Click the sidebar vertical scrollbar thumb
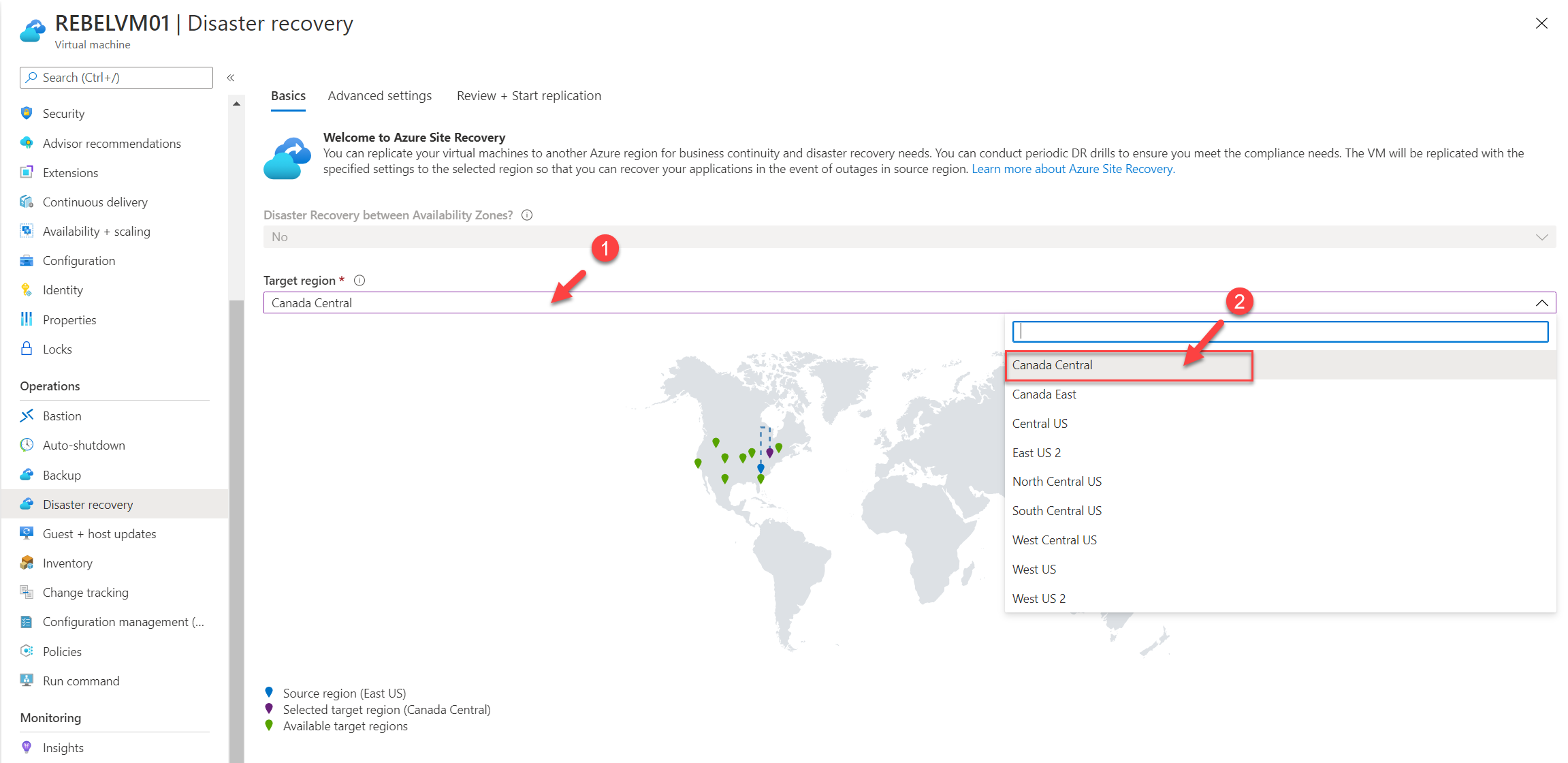 [236, 531]
